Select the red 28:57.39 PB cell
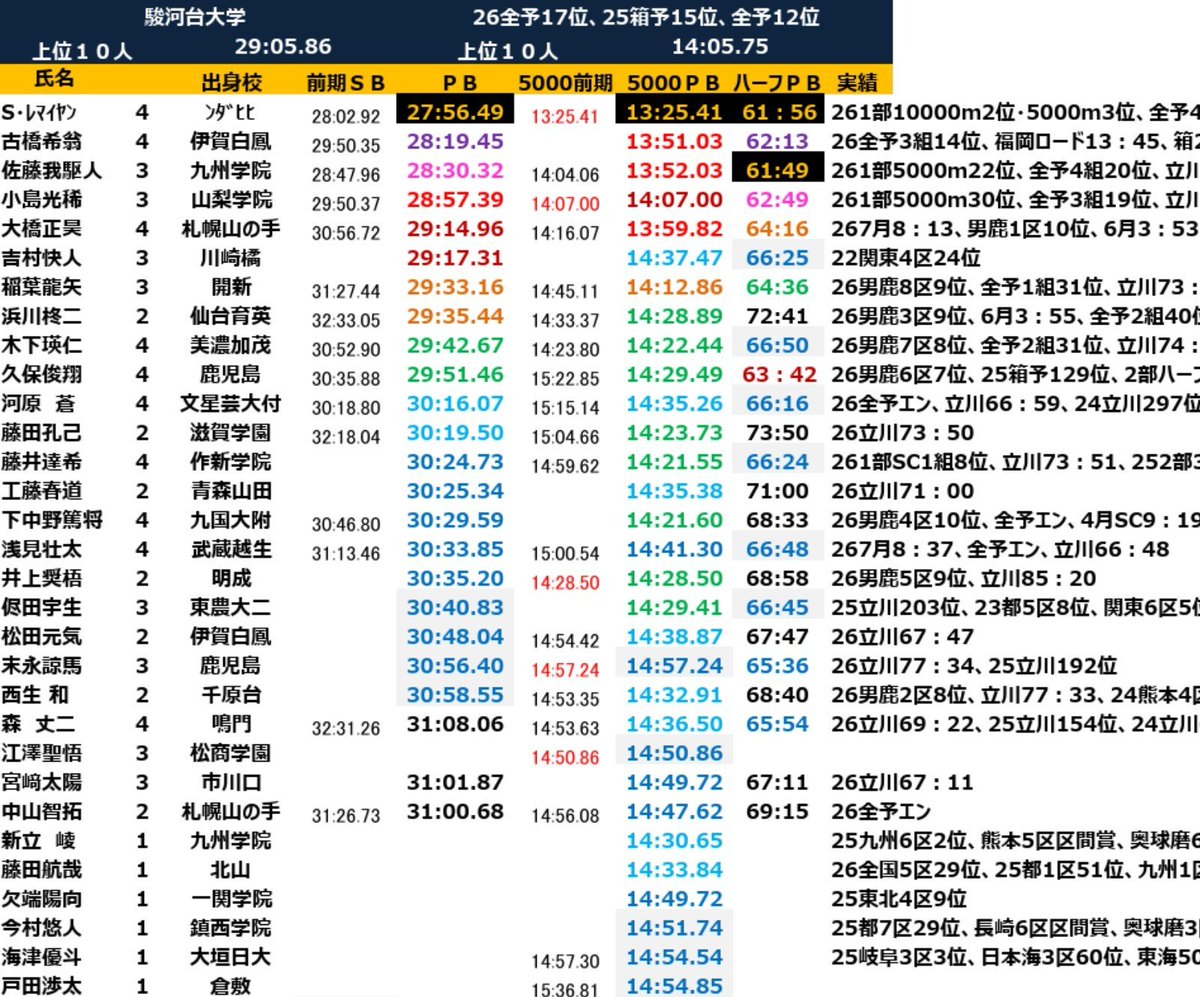This screenshot has height=997, width=1200. [455, 199]
